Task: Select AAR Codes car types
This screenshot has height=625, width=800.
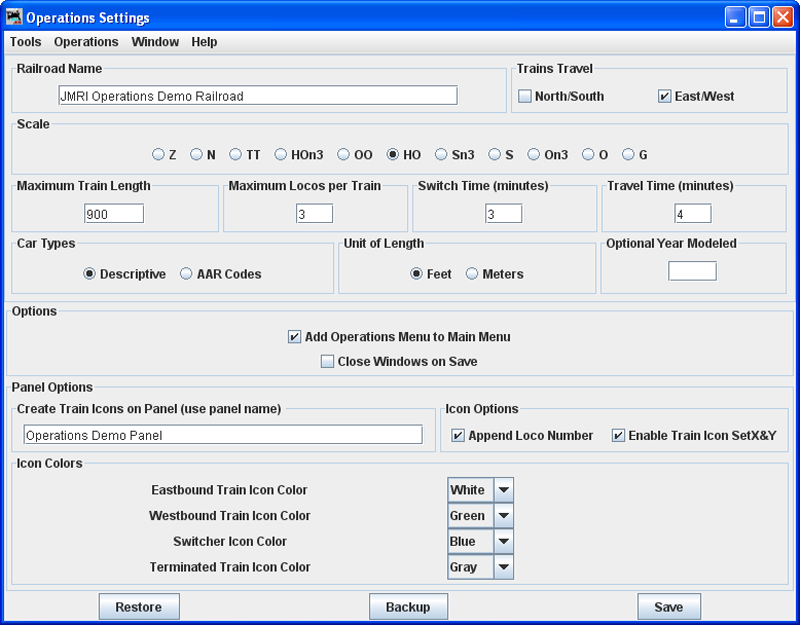Action: tap(187, 274)
